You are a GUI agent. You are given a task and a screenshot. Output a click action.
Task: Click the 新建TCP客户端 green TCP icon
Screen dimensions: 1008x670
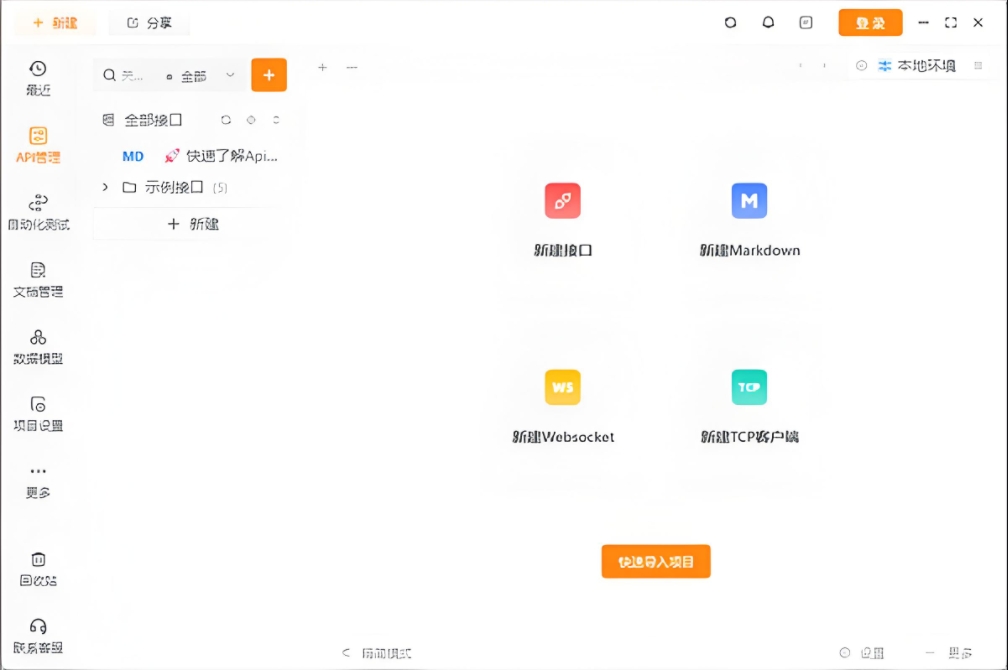pos(749,387)
